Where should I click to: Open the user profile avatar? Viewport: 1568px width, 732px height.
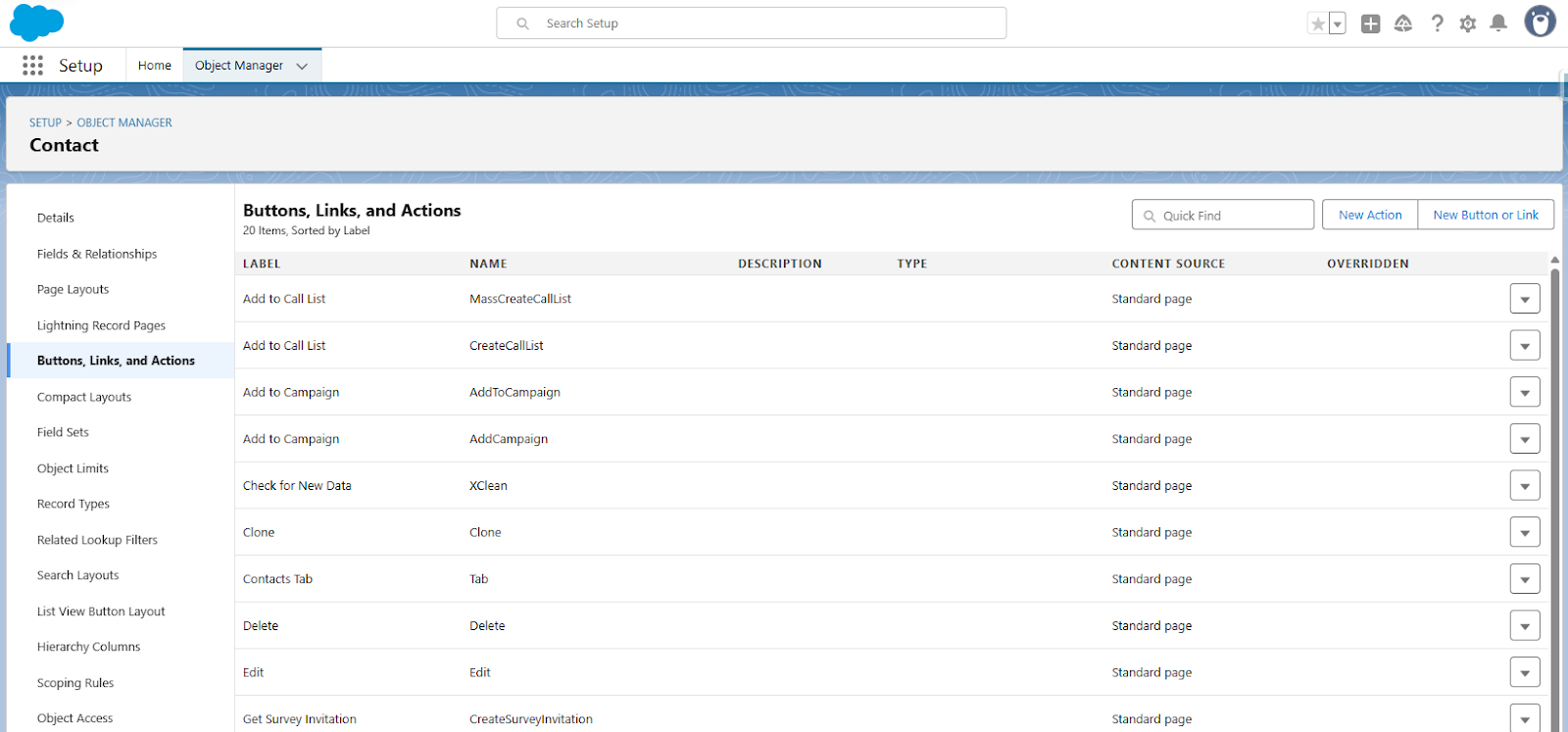click(x=1540, y=22)
